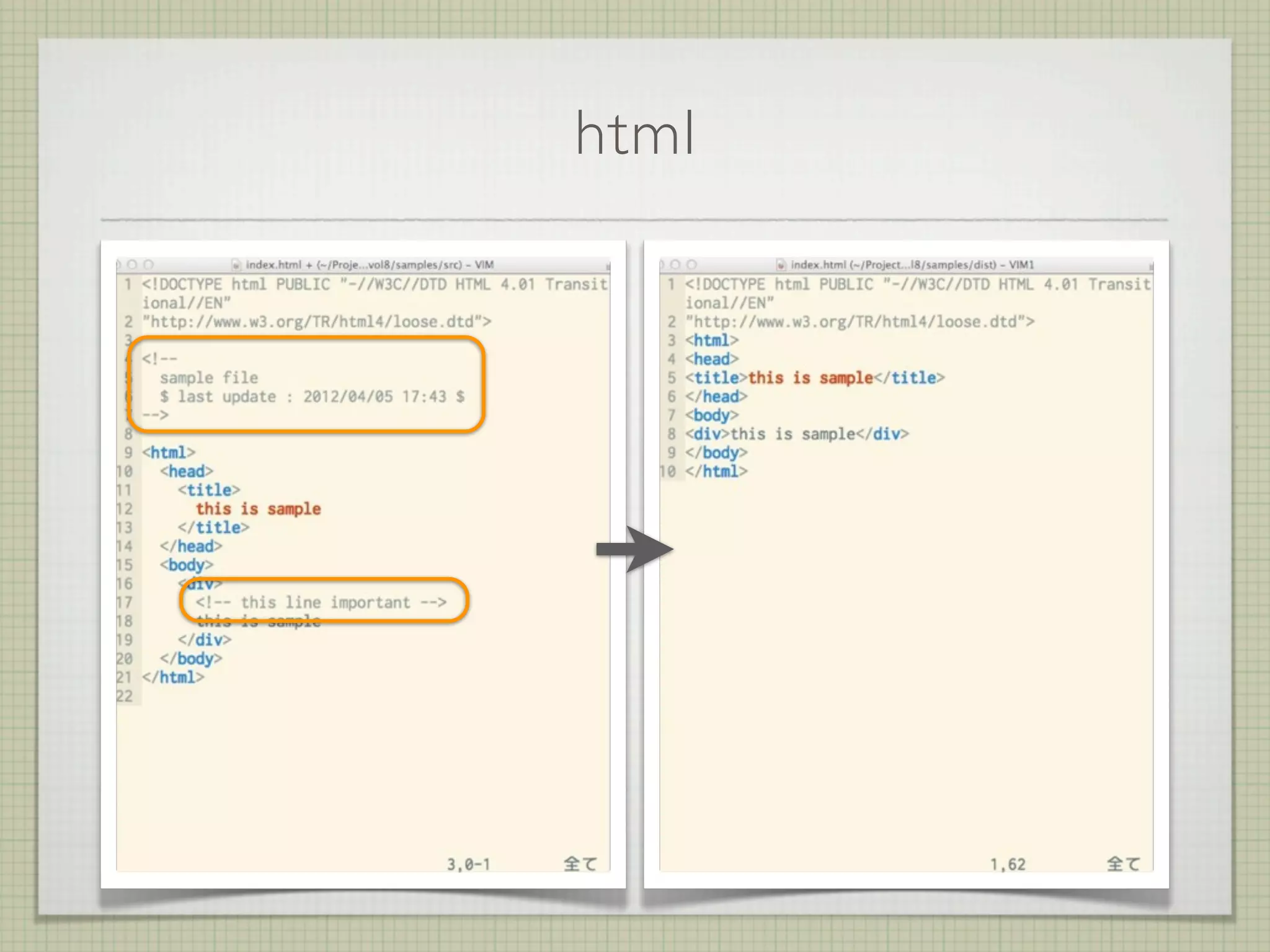Click the minimize button of the right VIM1 window
The height and width of the screenshot is (952, 1270).
coord(676,265)
